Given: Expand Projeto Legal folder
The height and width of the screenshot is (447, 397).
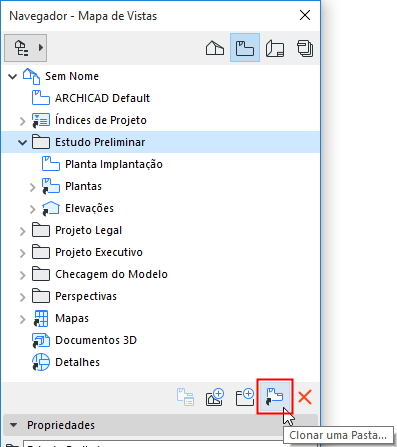Looking at the screenshot, I should point(22,231).
